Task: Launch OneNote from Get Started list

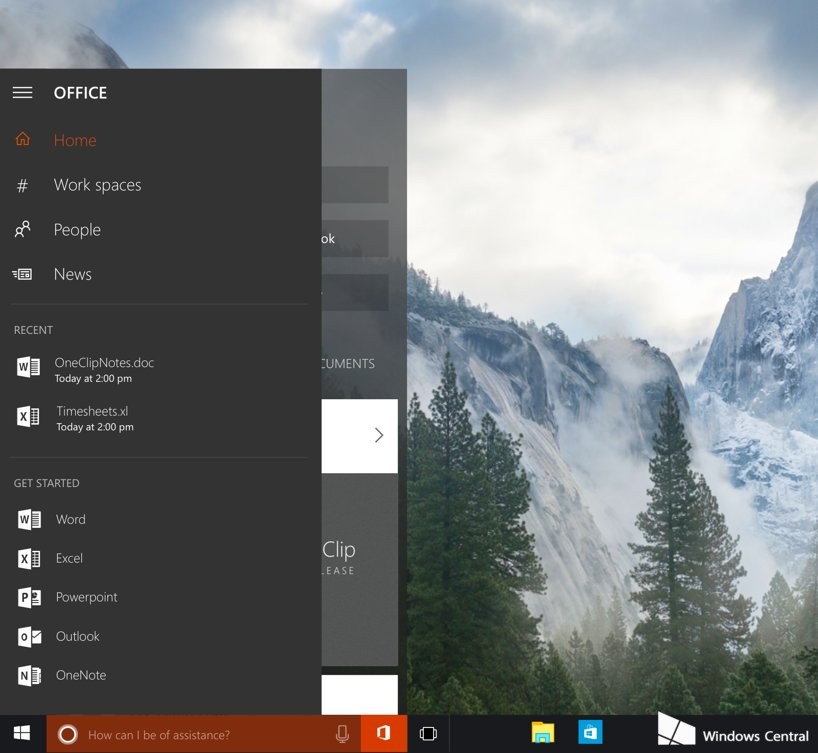Action: click(81, 675)
